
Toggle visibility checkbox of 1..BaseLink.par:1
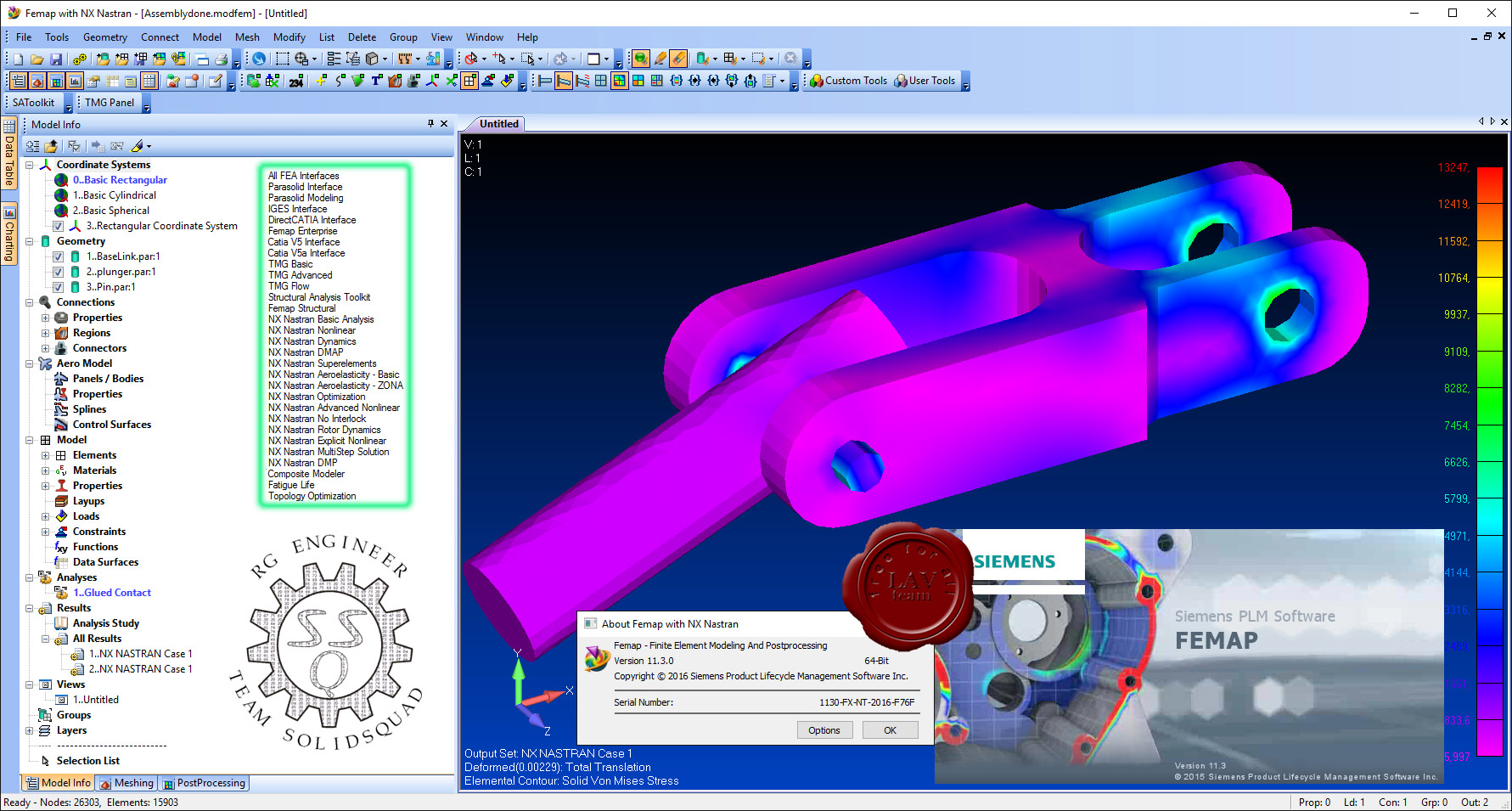point(58,256)
